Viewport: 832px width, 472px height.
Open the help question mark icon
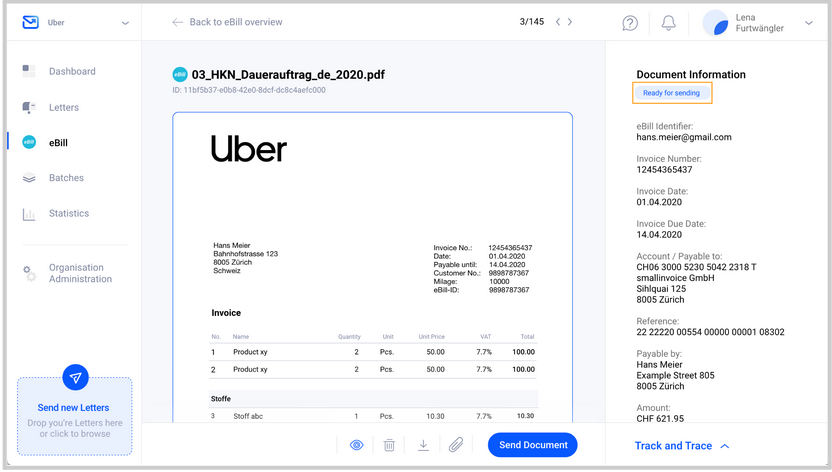630,23
